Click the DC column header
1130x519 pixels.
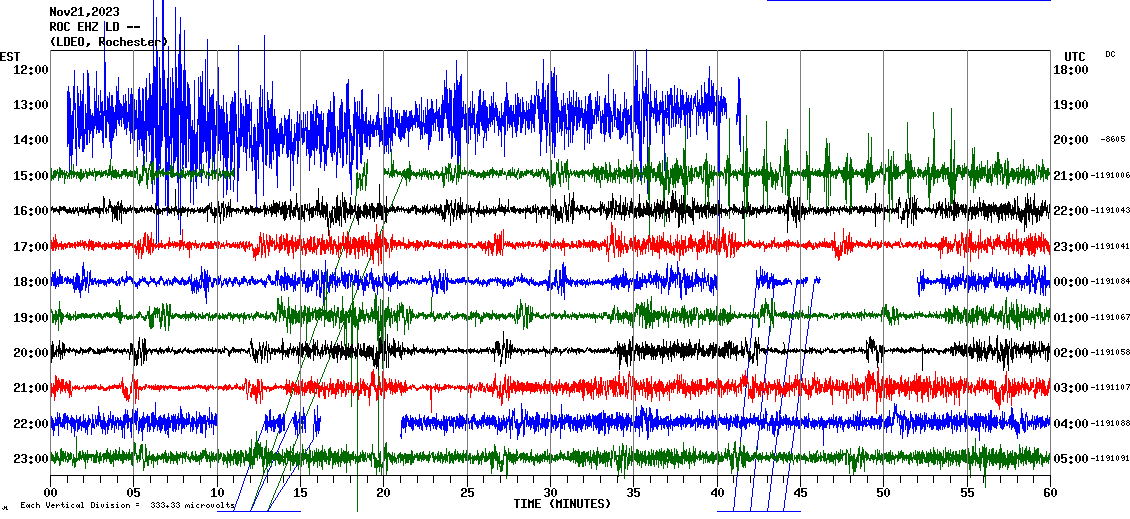1110,54
